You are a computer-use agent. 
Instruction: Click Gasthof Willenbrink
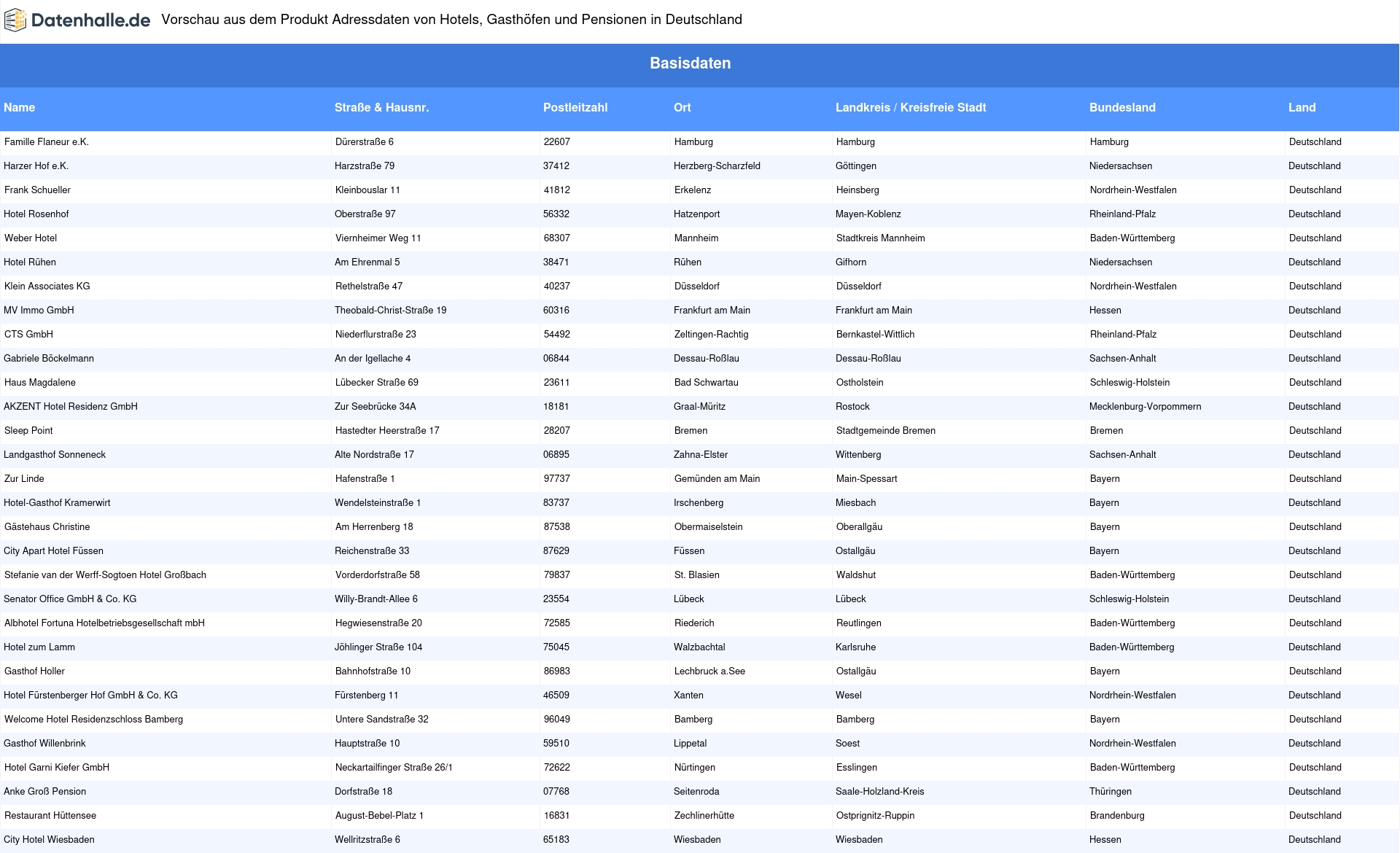tap(44, 744)
